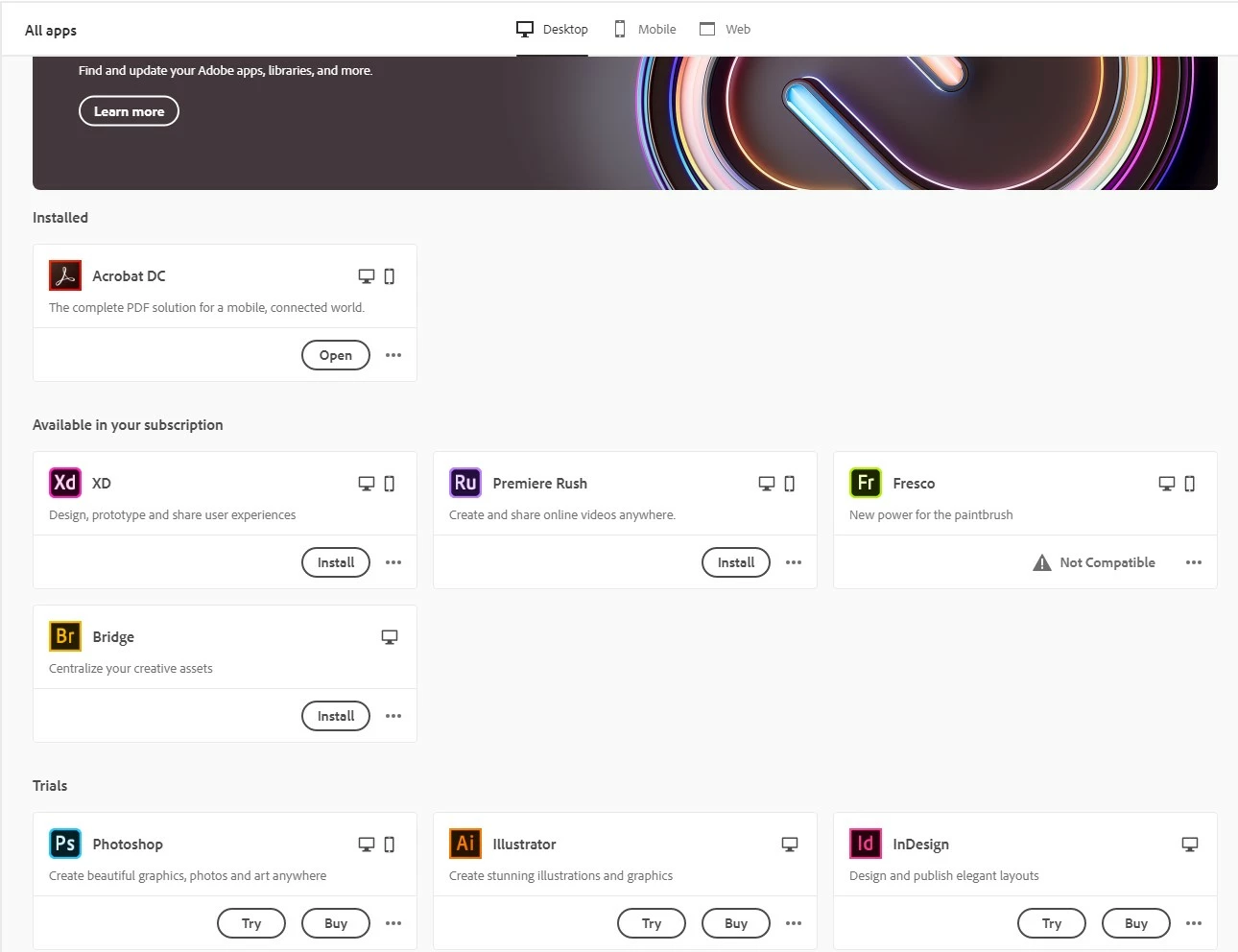
Task: Open more options menu for Illustrator
Action: click(x=794, y=923)
